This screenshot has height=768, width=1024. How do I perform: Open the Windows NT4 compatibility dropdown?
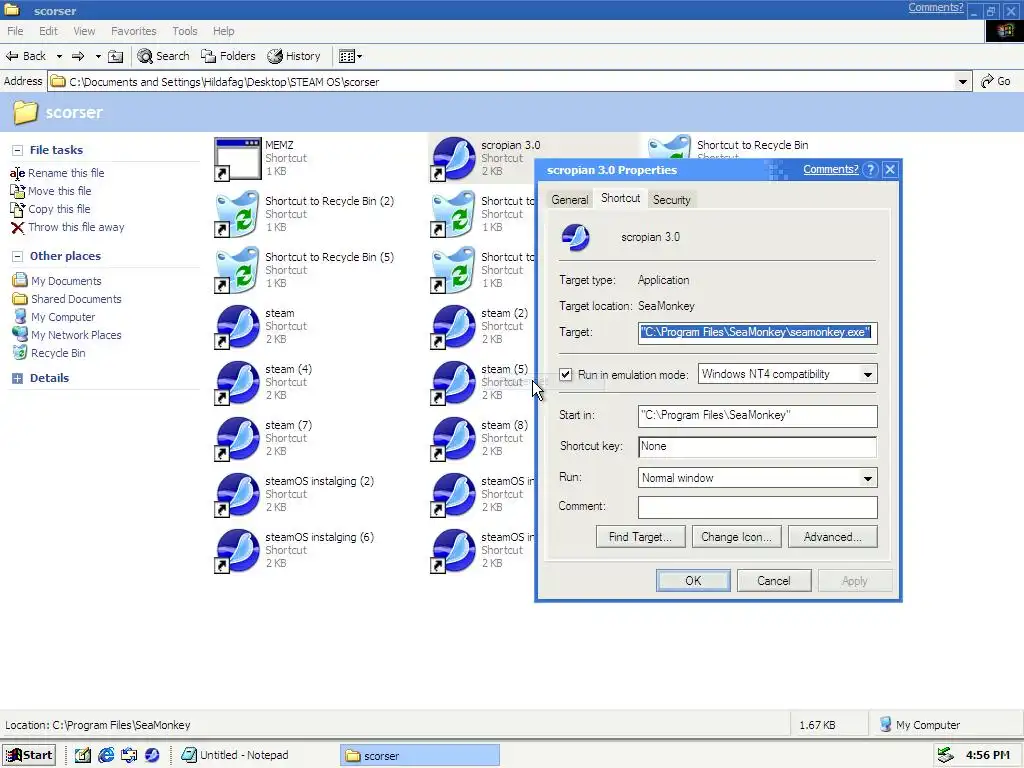[867, 375]
